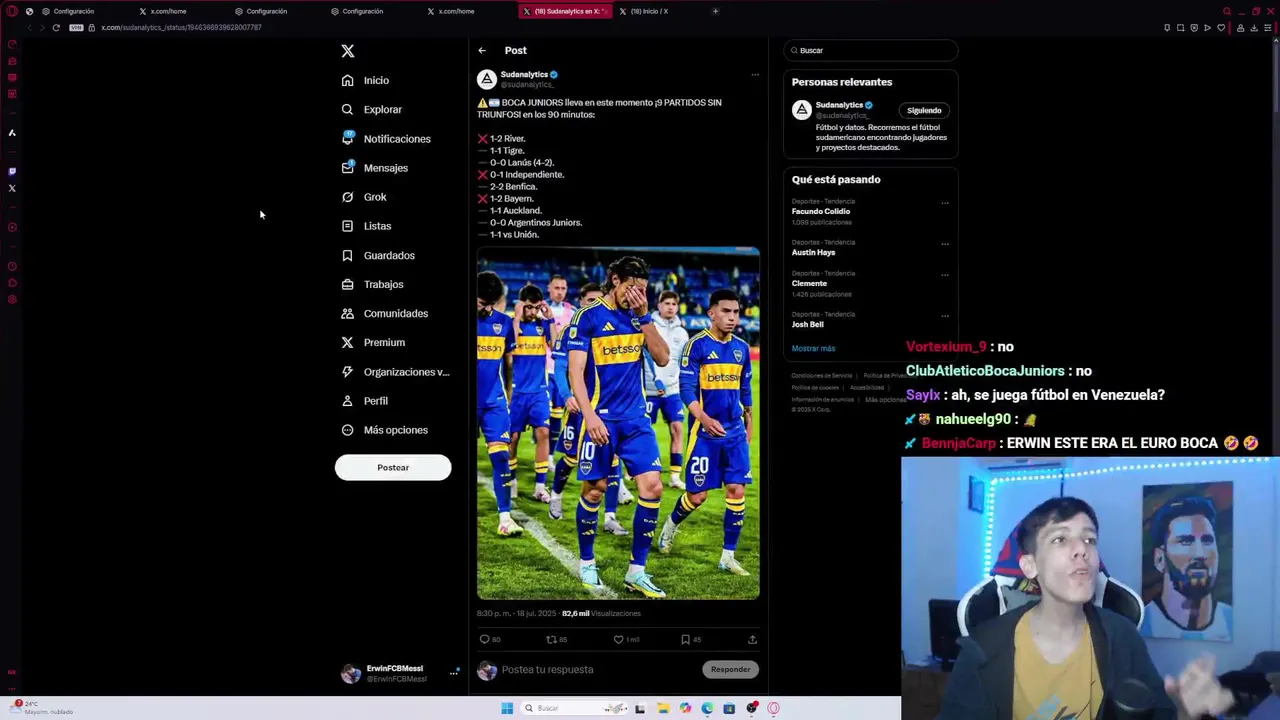Click the X logo above sidebar
Screen dimensions: 1280x720
tap(348, 51)
